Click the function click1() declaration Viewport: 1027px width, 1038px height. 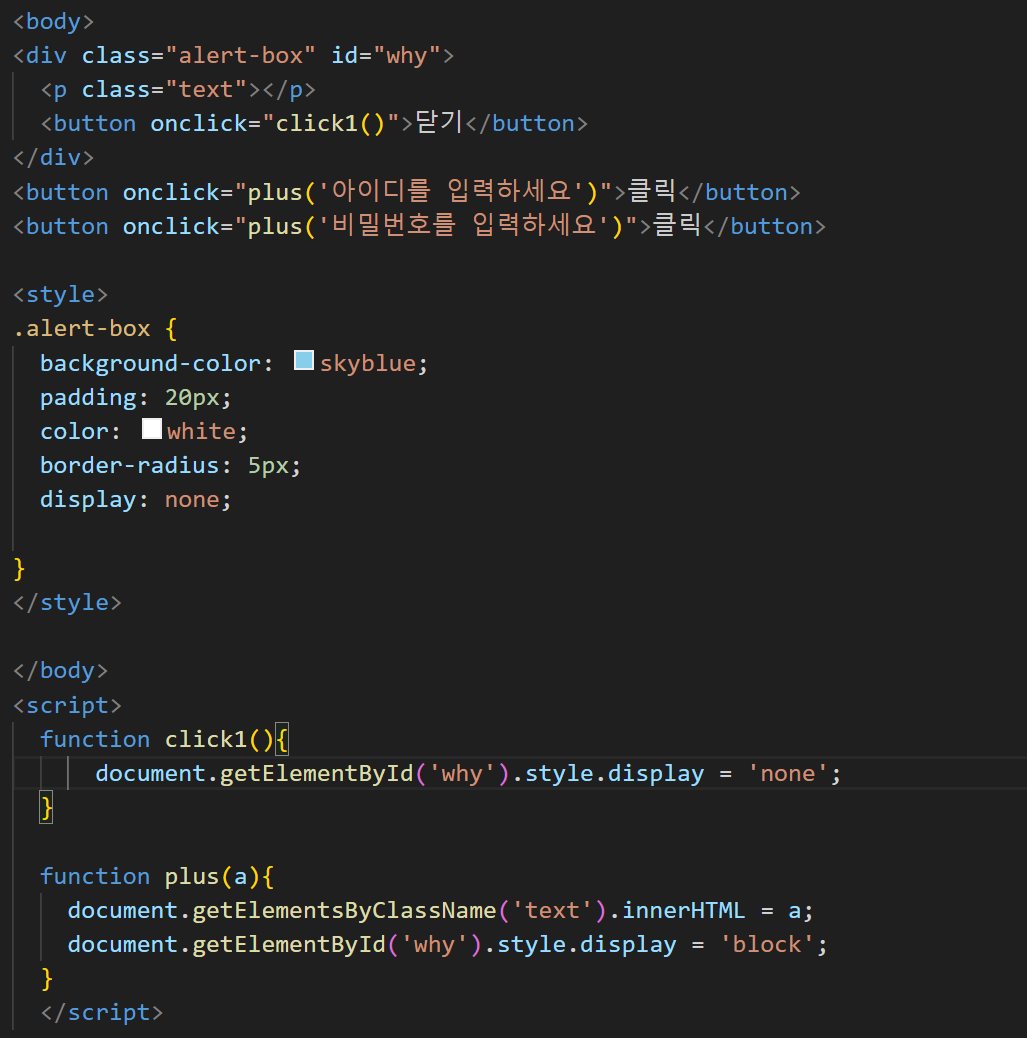coord(164,739)
